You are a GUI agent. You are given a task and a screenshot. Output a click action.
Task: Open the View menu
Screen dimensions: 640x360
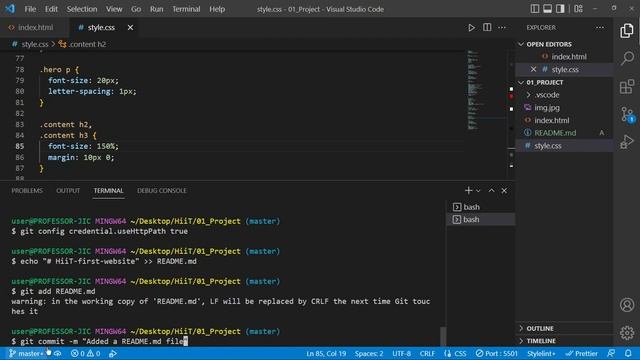114,9
